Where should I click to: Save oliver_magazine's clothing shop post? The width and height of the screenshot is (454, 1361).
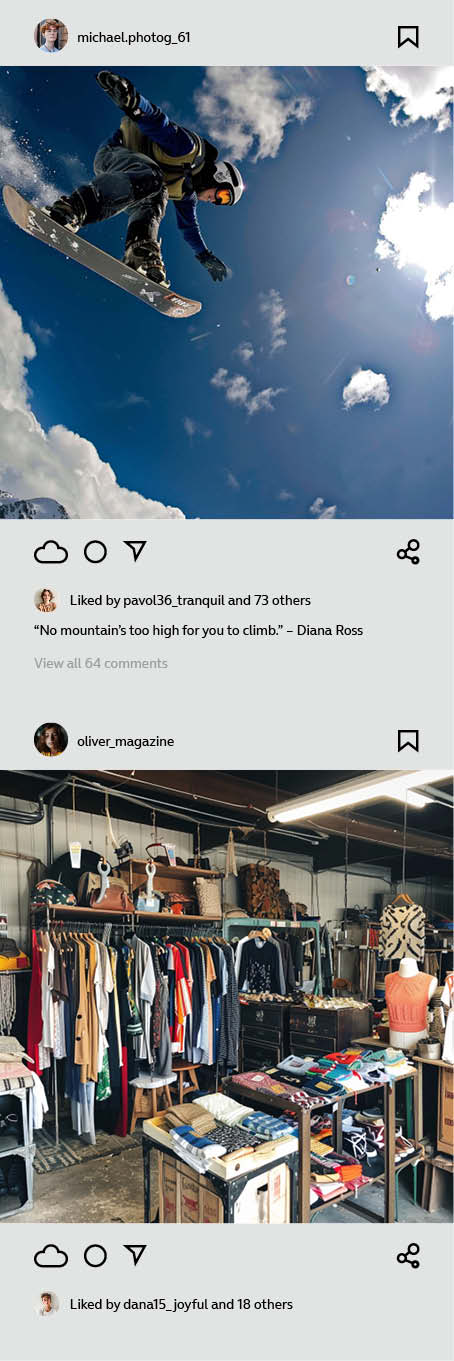[x=408, y=741]
